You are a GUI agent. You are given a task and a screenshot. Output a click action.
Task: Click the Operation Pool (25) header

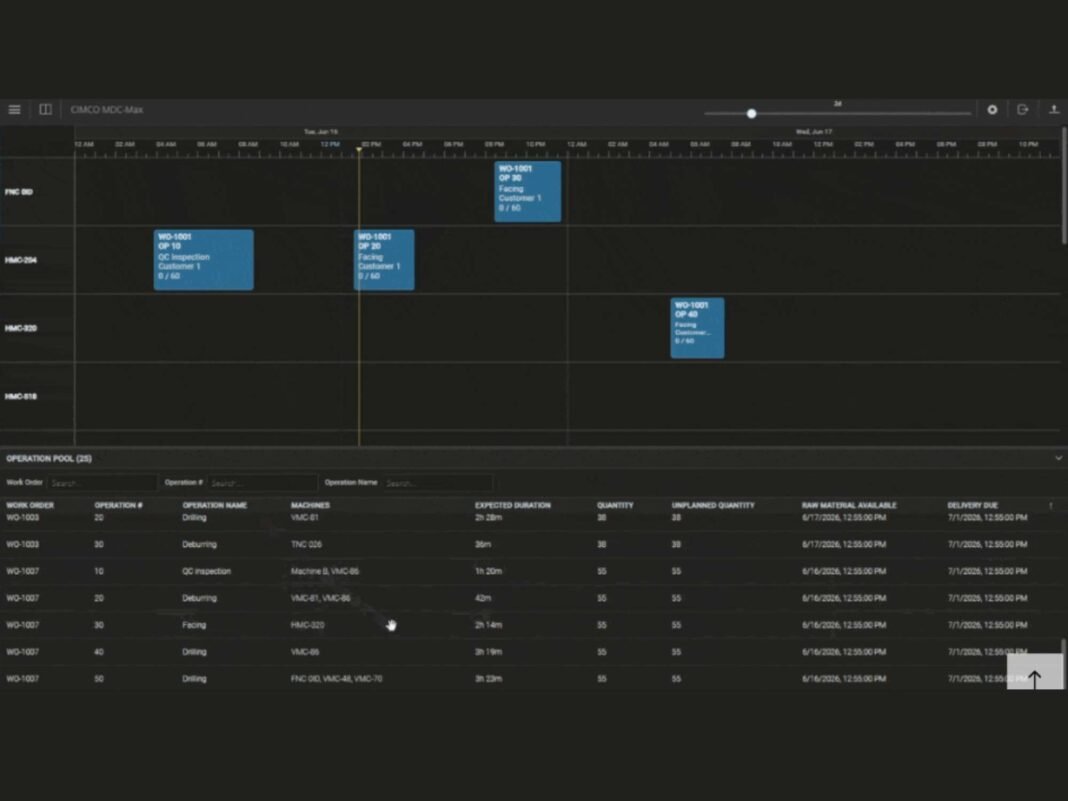point(49,458)
